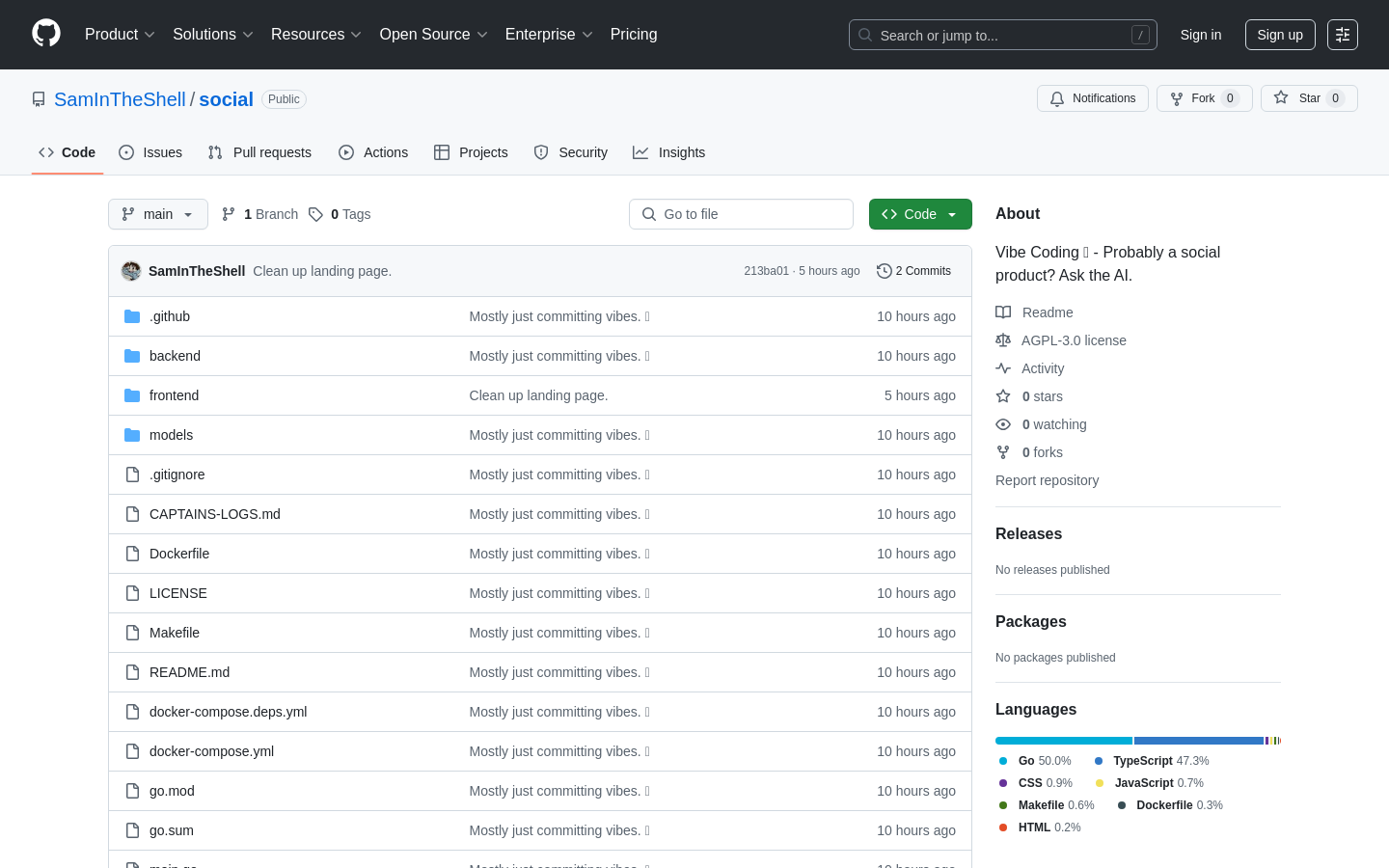Click the Readme book icon
Image resolution: width=1389 pixels, height=868 pixels.
tap(1003, 312)
